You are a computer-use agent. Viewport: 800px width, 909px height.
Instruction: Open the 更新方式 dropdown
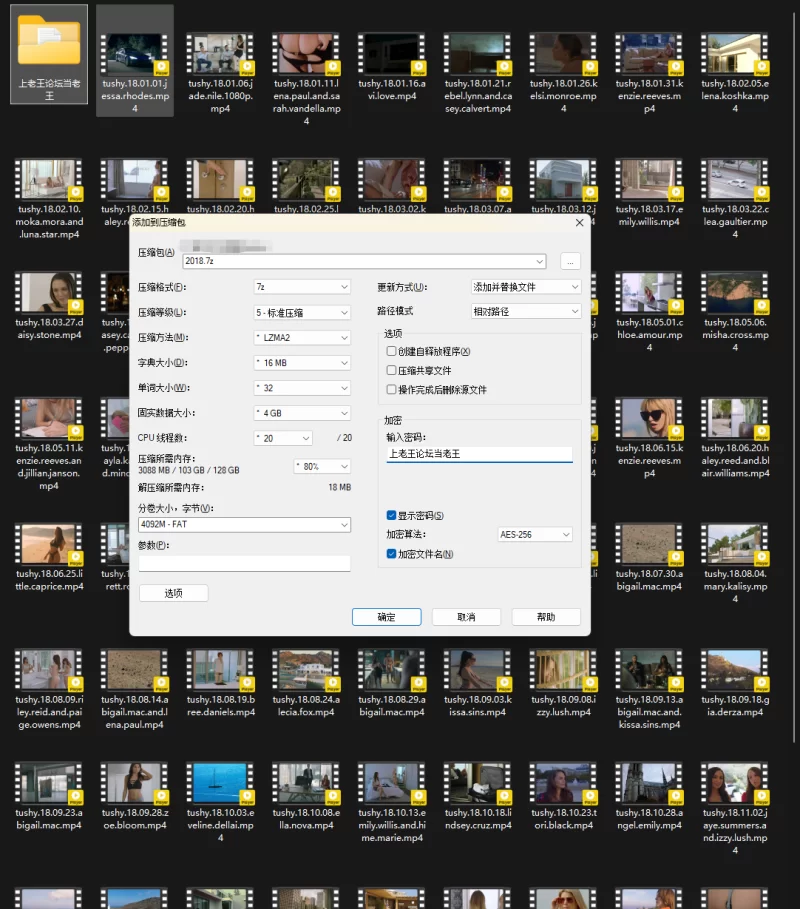526,287
